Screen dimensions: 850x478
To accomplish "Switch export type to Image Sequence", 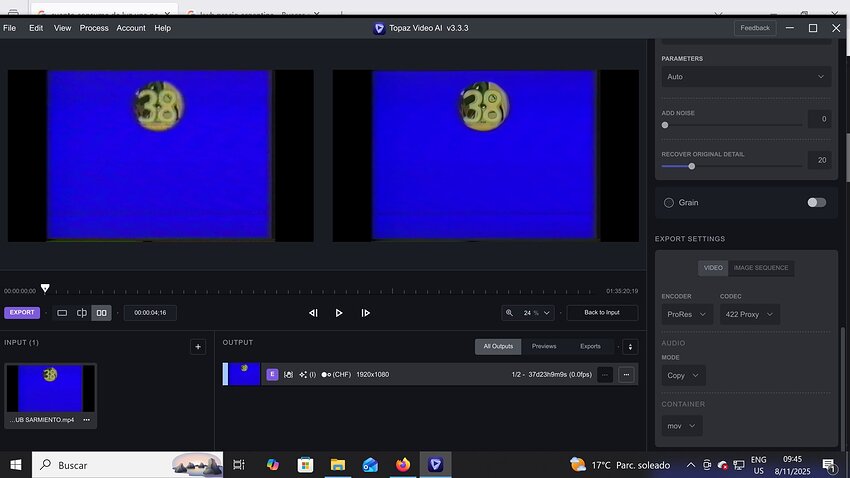I will [x=761, y=268].
